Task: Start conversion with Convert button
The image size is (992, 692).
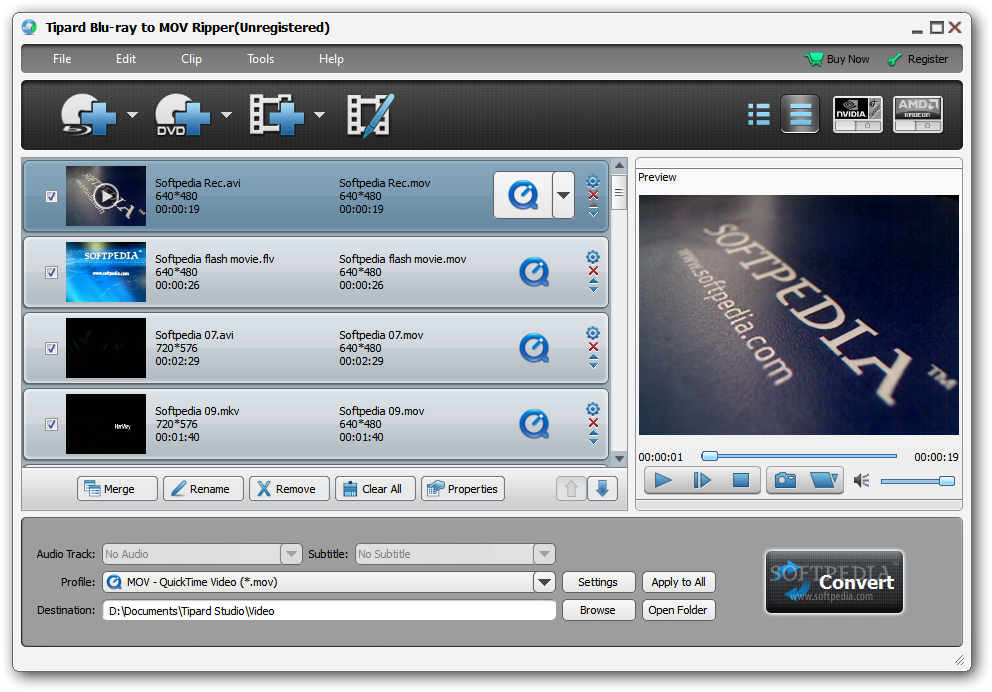Action: pos(834,582)
